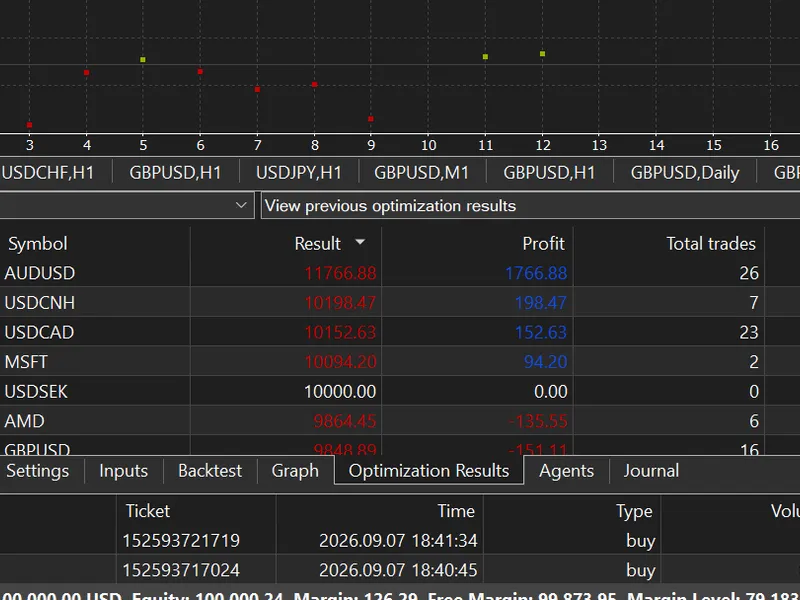Toggle the Result column sort arrow
The height and width of the screenshot is (600, 800).
[x=360, y=242]
